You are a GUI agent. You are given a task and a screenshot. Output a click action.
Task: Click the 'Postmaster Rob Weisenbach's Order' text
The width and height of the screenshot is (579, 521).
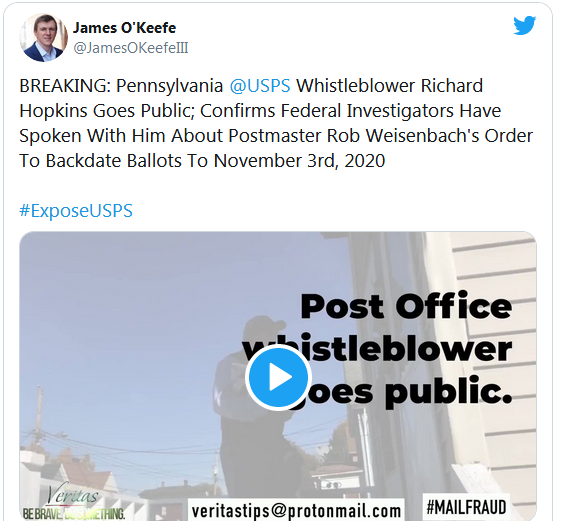point(380,136)
